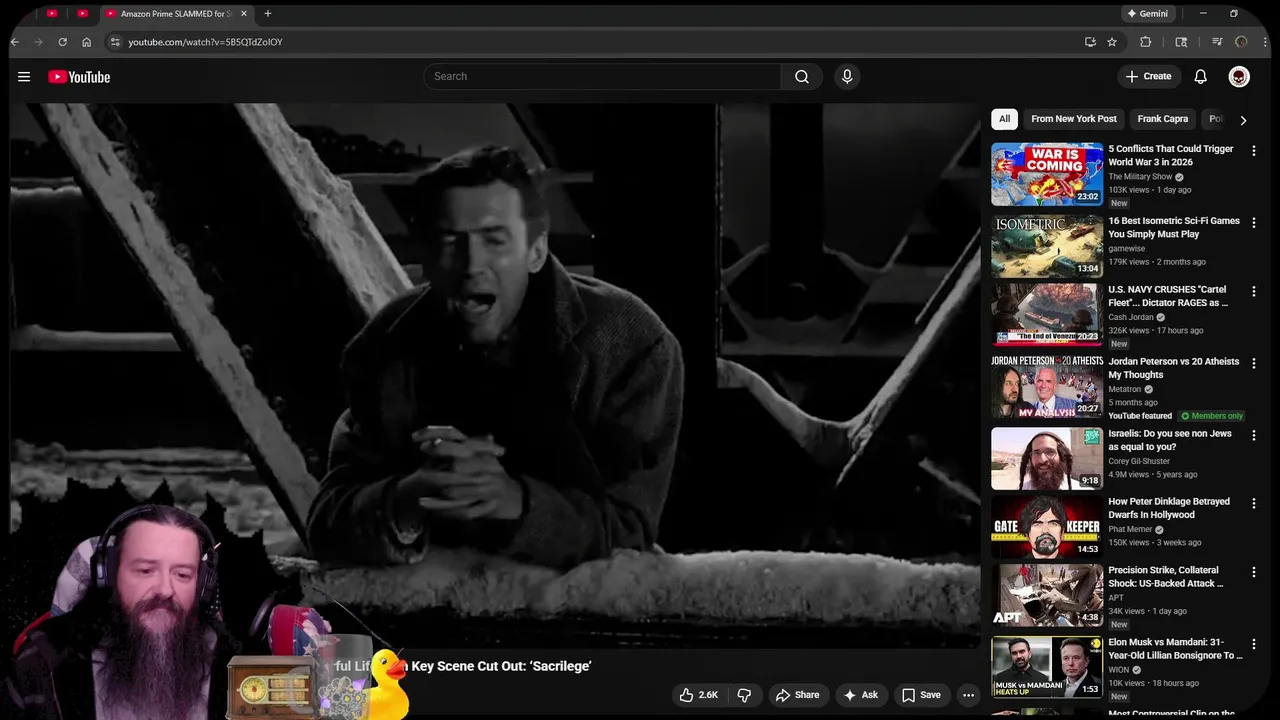Screen dimensions: 1280x720
Task: Open options for 16 Best Isometric Sci-Fi Games
Action: [1253, 223]
